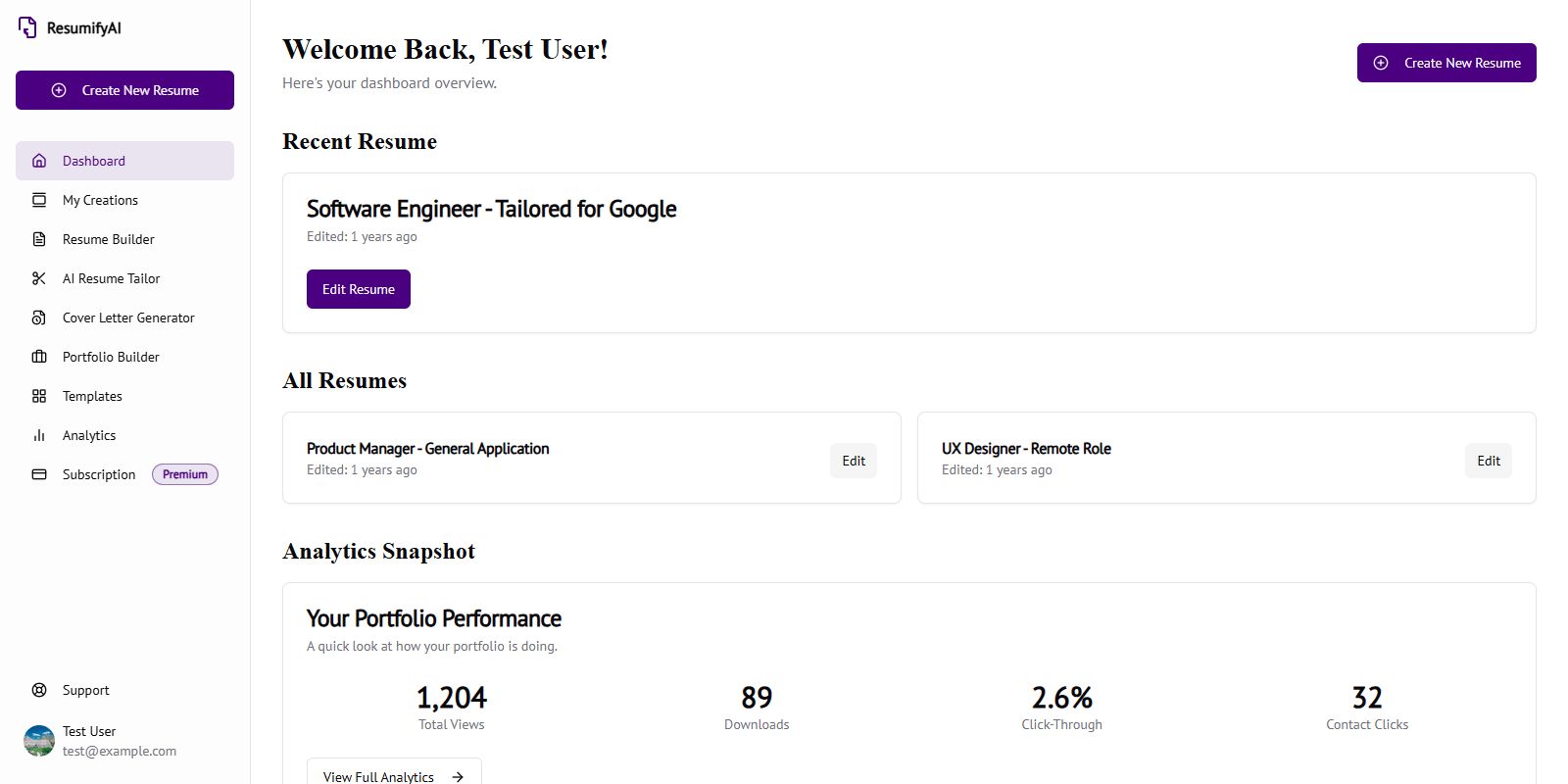Open View Full Analytics link

(393, 776)
